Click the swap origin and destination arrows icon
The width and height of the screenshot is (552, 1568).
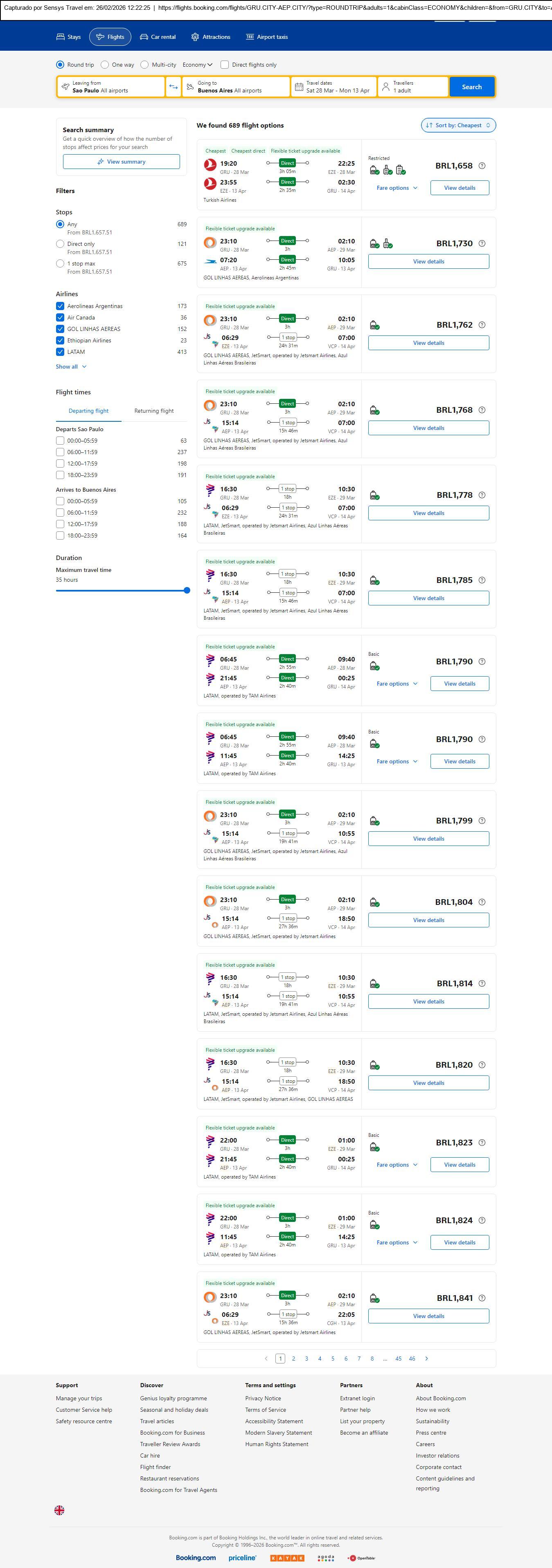pyautogui.click(x=173, y=87)
